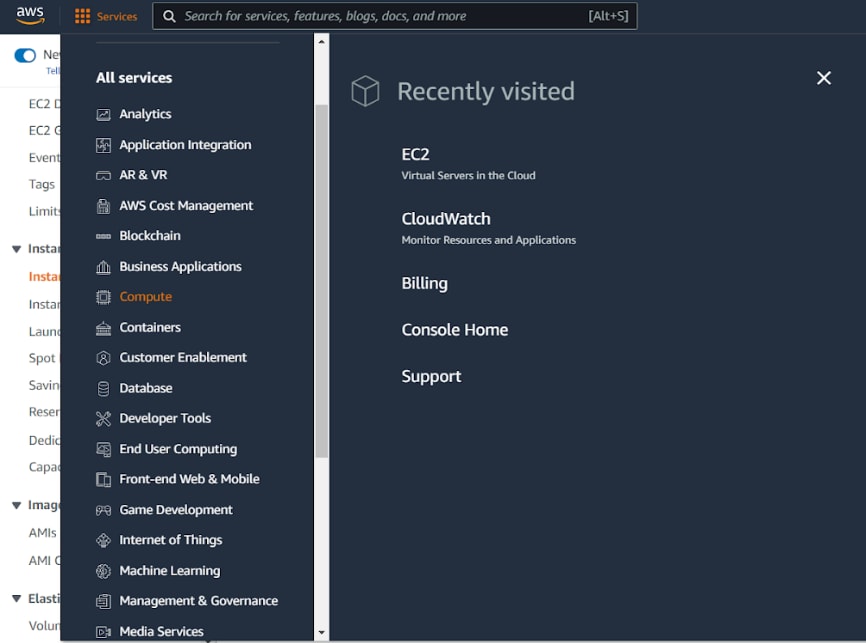Click the Customer Enablement icon
The image size is (866, 643).
coord(103,358)
